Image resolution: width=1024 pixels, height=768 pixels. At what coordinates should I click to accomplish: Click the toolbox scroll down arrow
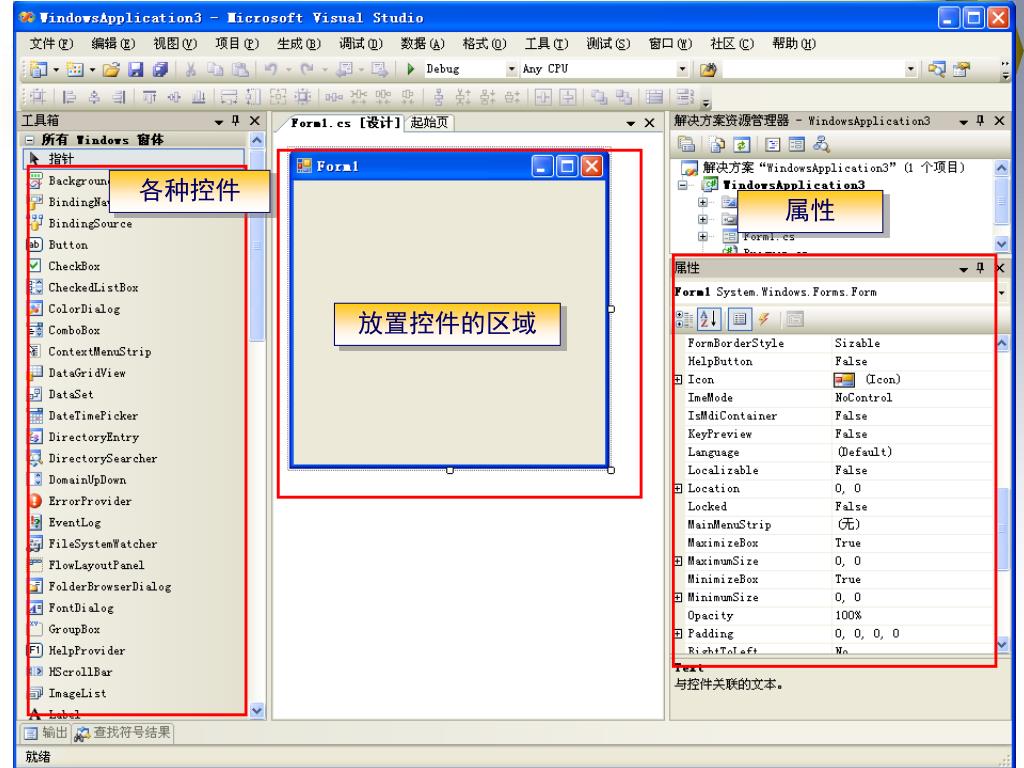coord(257,711)
